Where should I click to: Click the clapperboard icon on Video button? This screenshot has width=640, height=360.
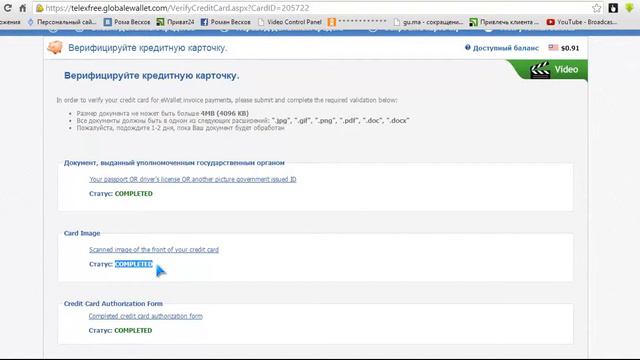540,70
